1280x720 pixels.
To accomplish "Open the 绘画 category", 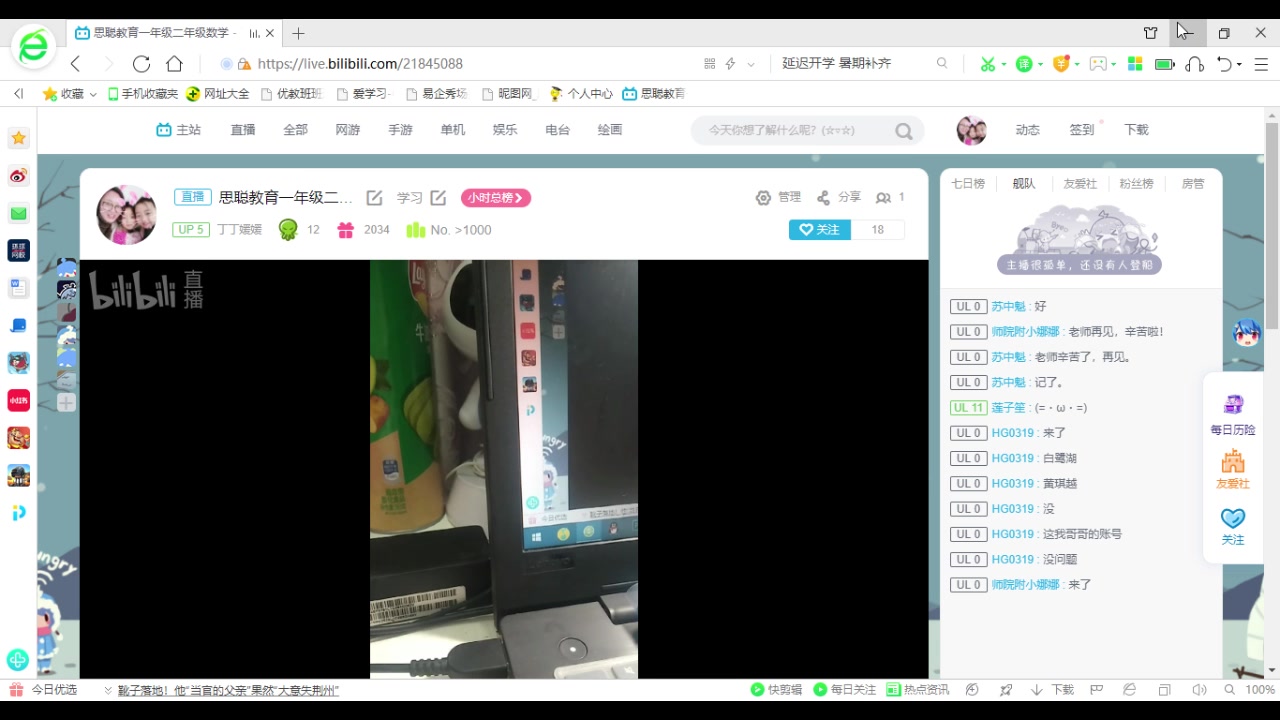I will tap(610, 130).
